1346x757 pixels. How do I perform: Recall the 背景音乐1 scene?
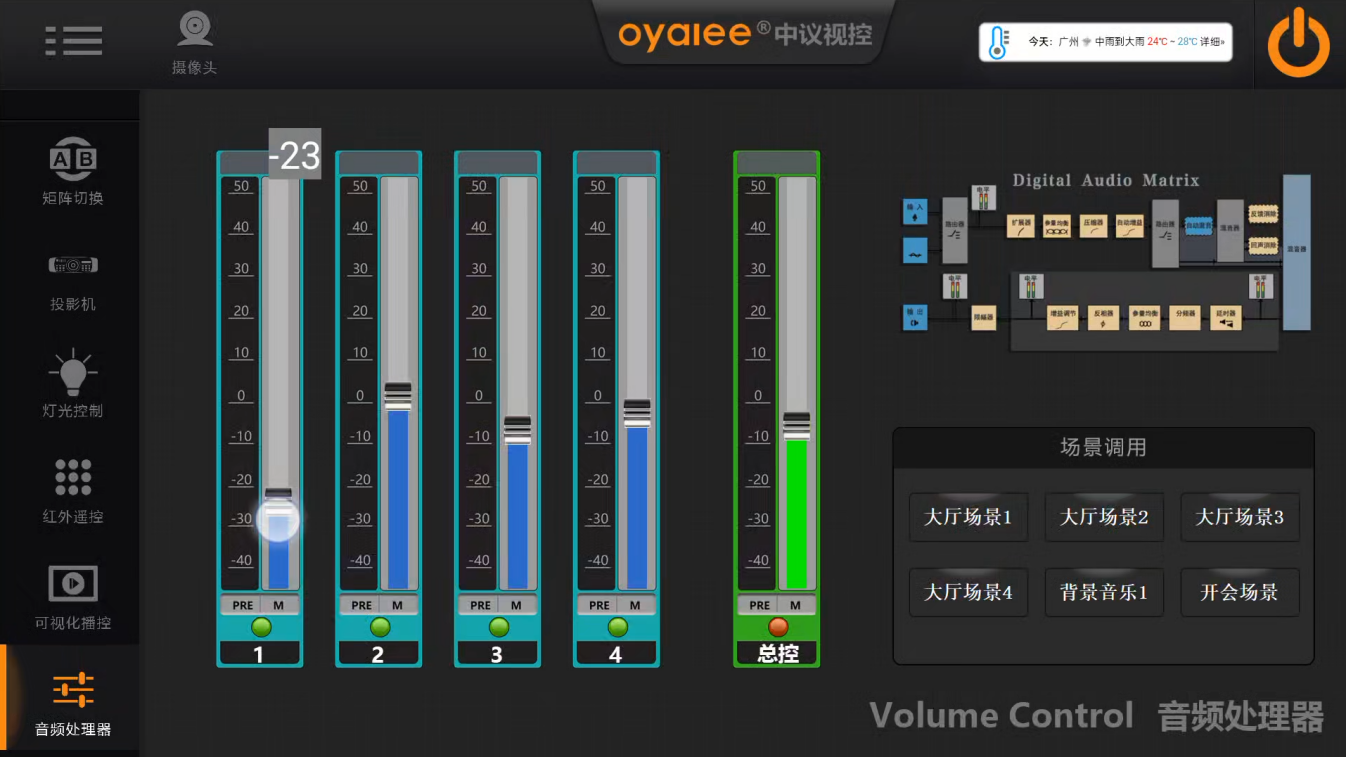click(1104, 592)
